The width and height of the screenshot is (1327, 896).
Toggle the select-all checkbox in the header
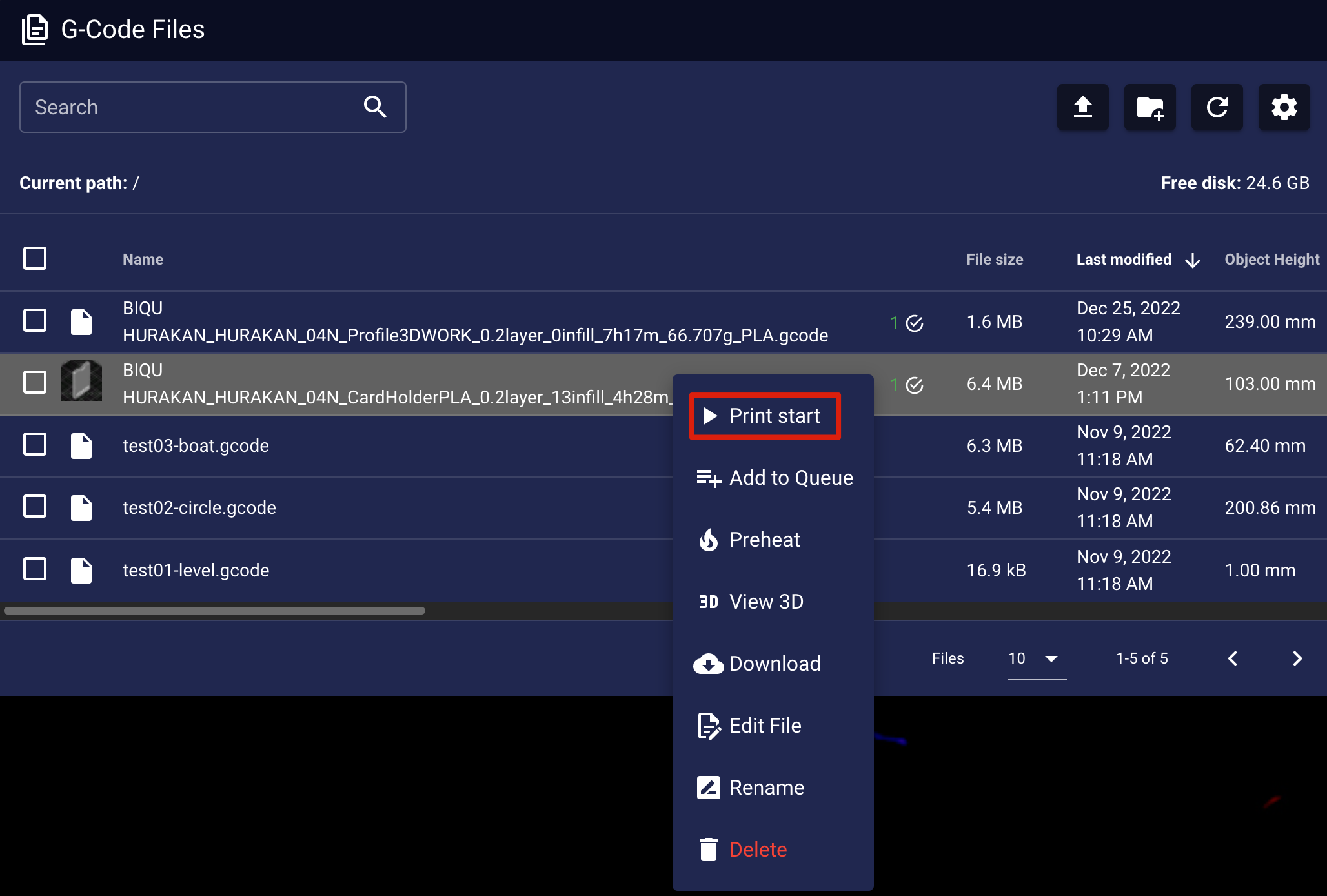tap(35, 258)
